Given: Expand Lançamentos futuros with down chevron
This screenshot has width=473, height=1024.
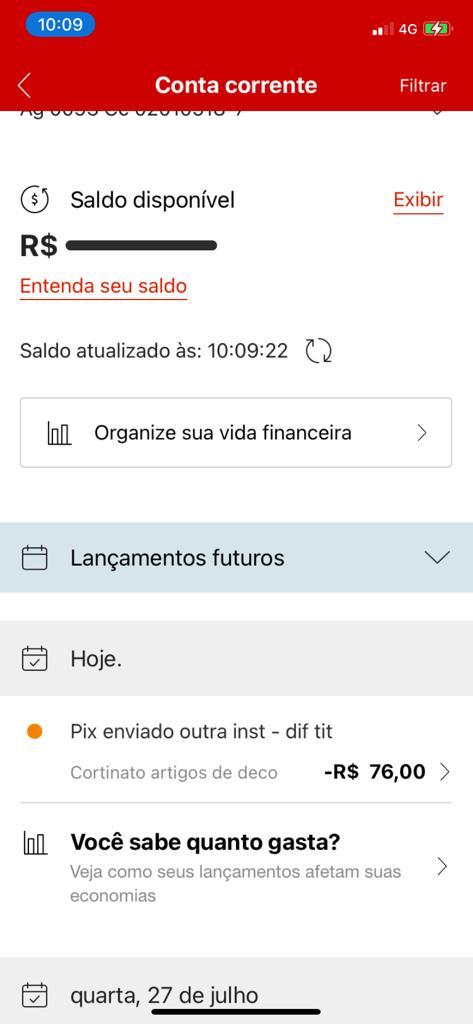Looking at the screenshot, I should pos(437,558).
